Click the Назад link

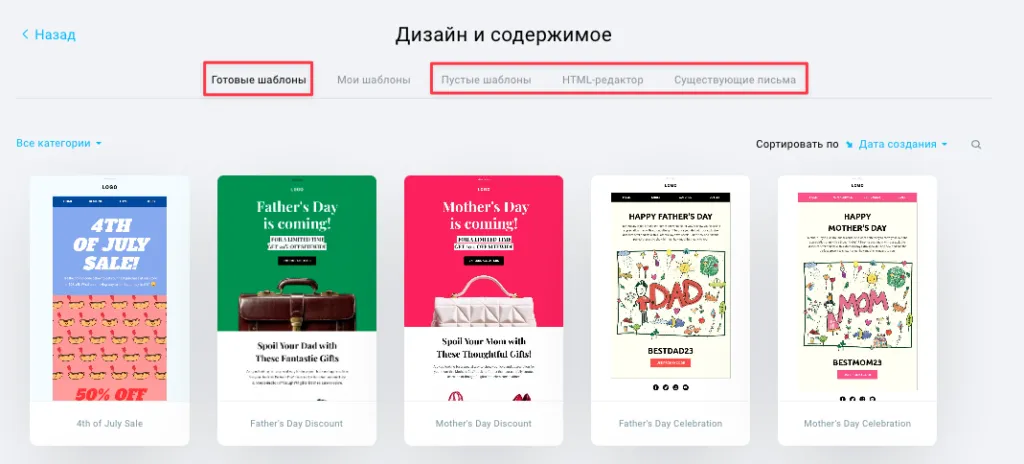[x=55, y=34]
